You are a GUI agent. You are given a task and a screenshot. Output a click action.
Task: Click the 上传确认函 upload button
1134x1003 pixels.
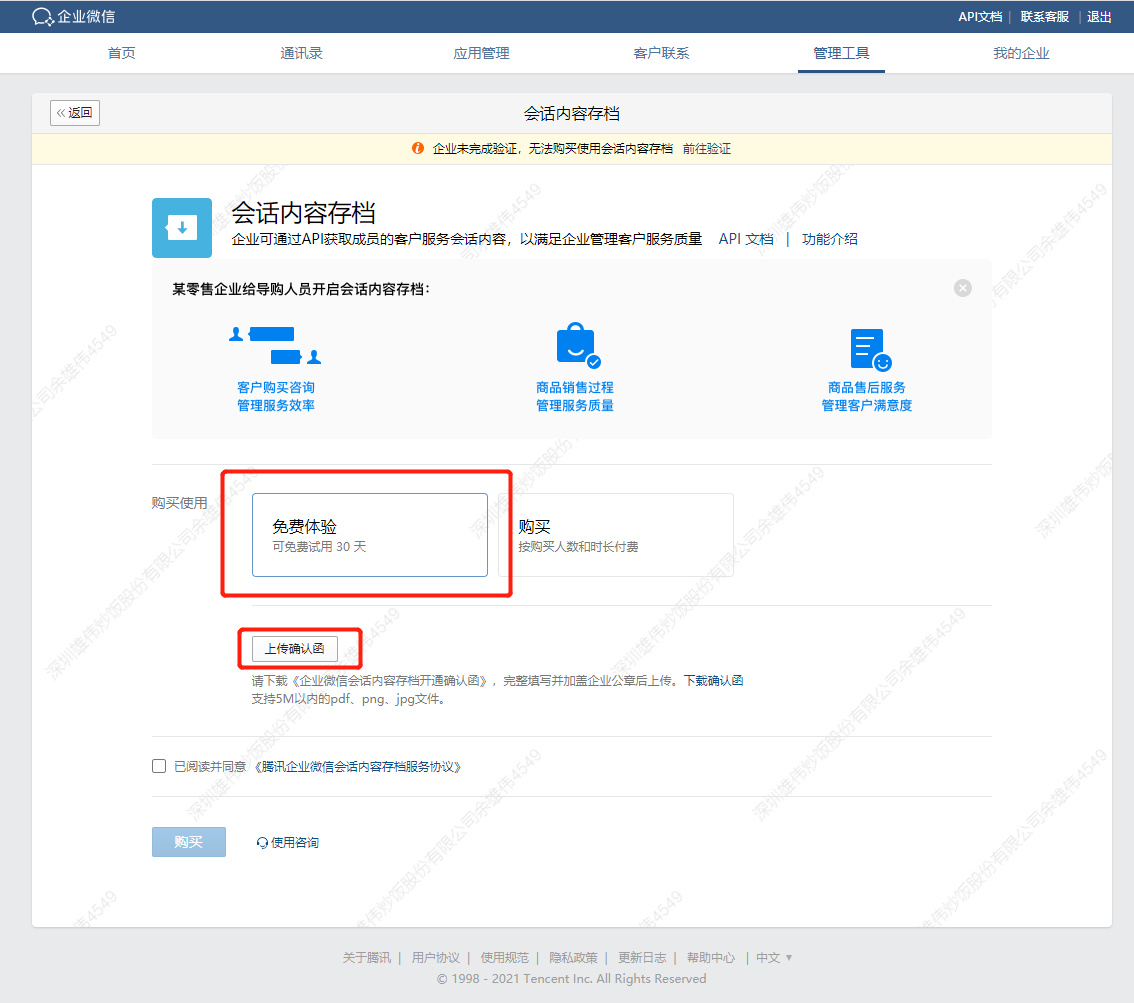[294, 649]
